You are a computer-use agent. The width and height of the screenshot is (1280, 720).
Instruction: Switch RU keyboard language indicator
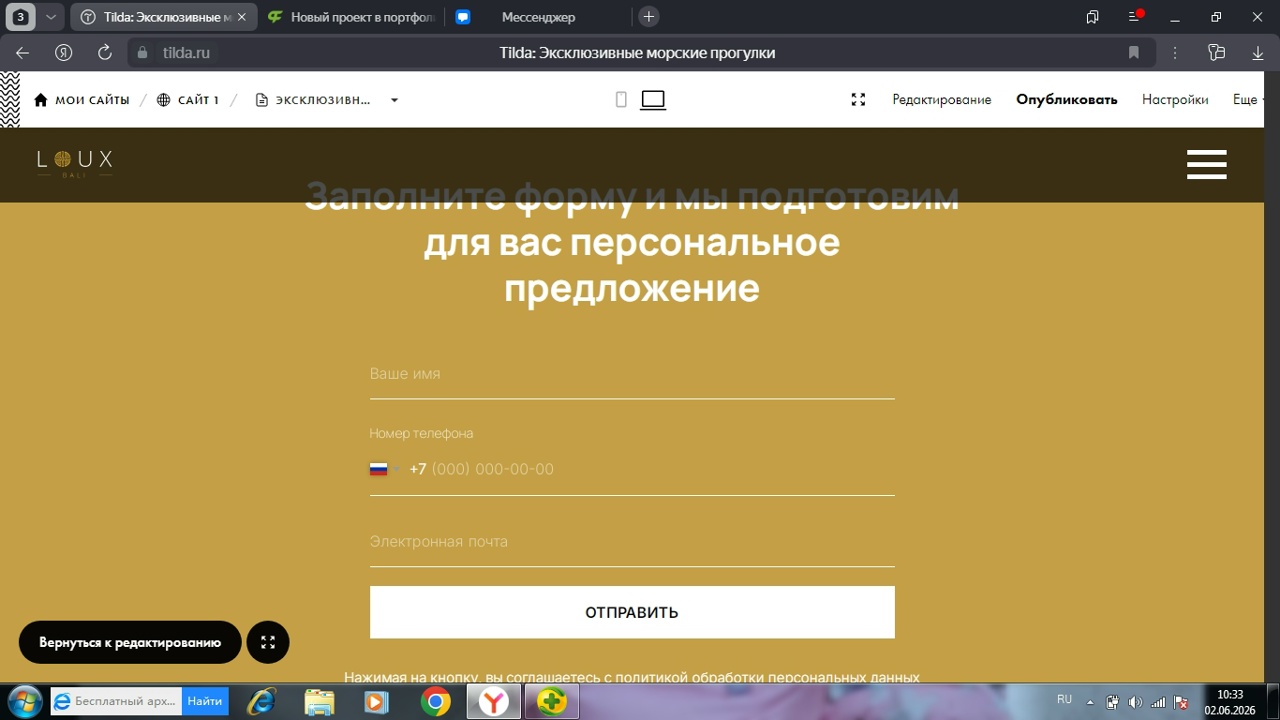[1064, 700]
